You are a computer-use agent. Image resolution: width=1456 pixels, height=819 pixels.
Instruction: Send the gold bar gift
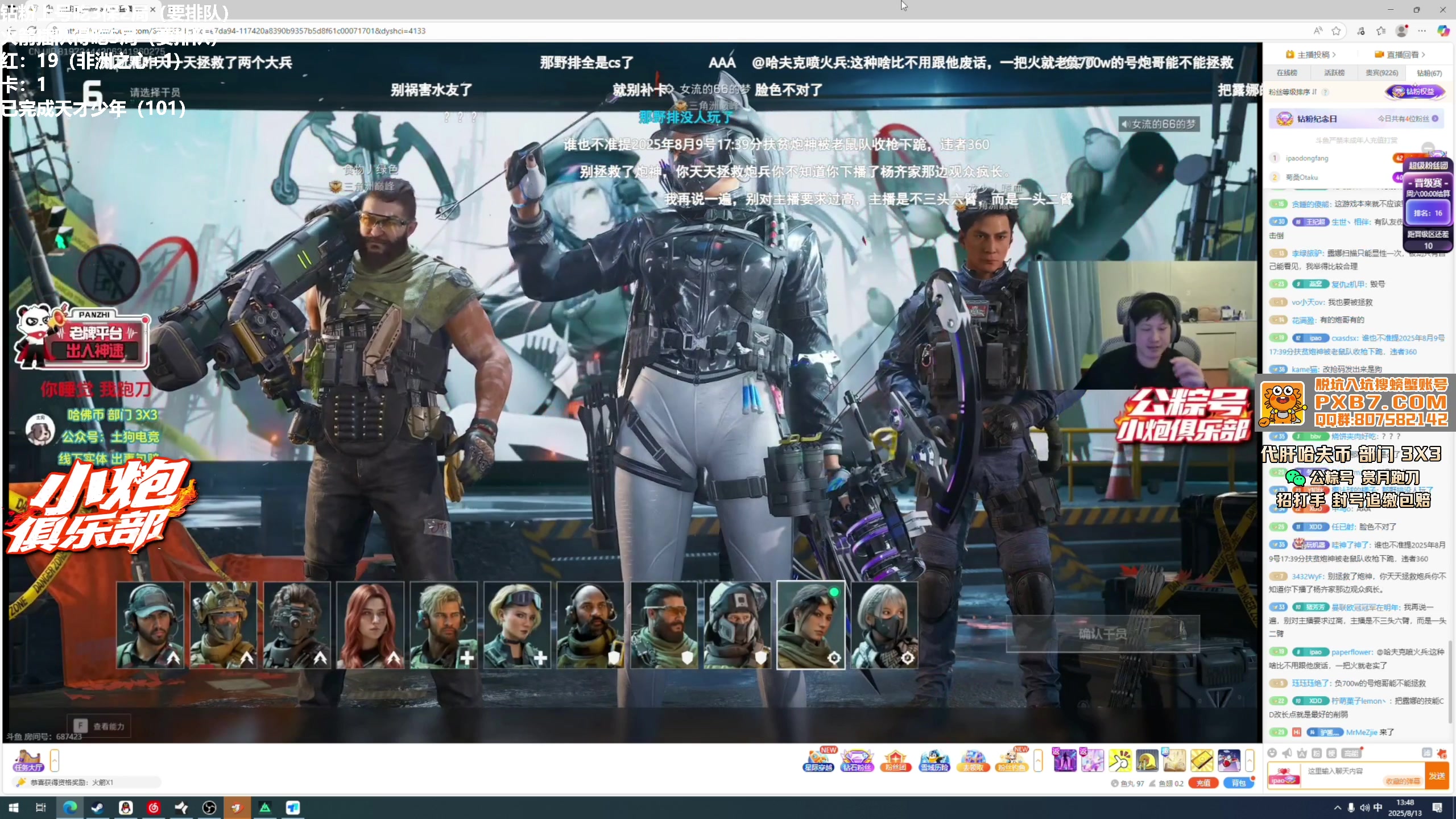point(1201,760)
